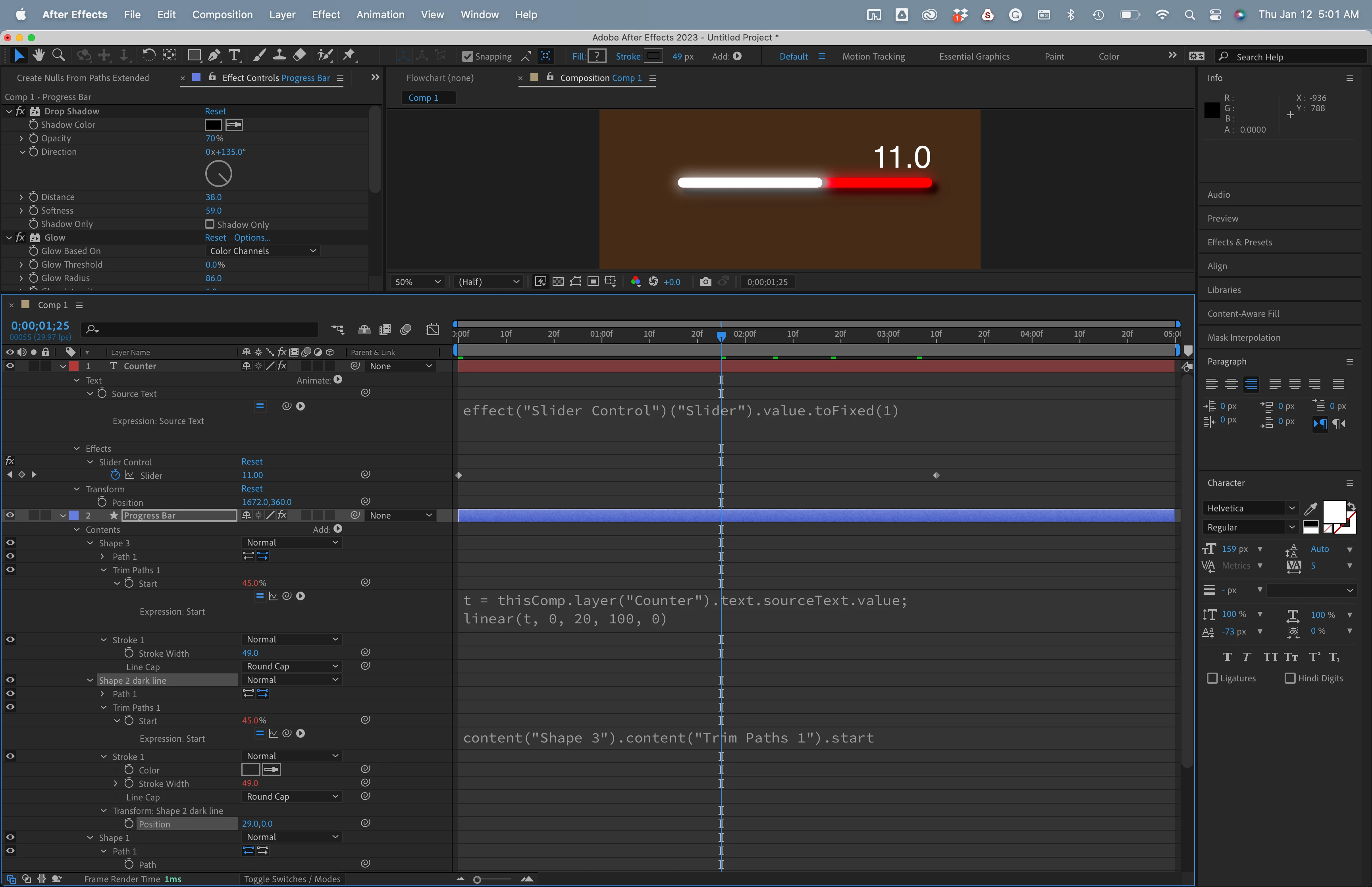
Task: Open the Shadow Color swatch
Action: [213, 125]
